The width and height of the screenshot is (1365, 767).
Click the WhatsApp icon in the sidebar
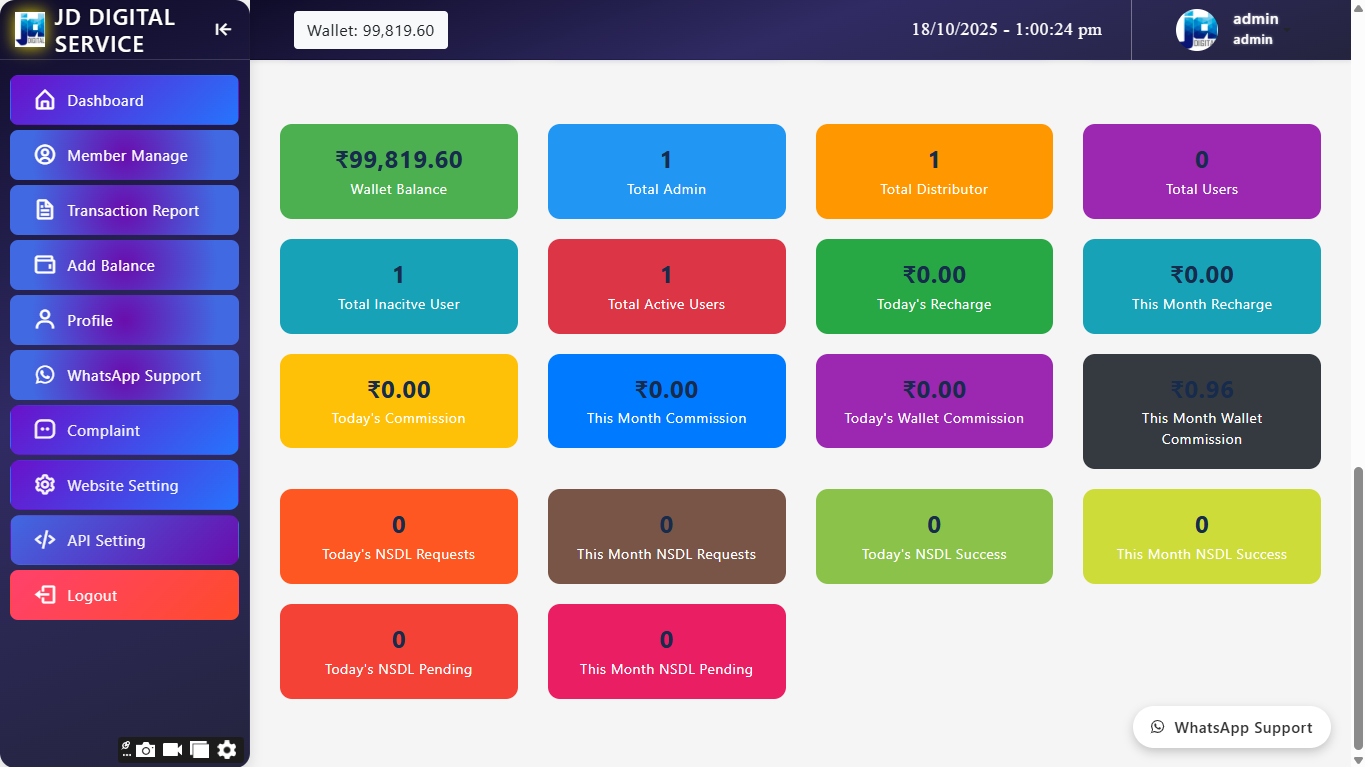(x=44, y=375)
